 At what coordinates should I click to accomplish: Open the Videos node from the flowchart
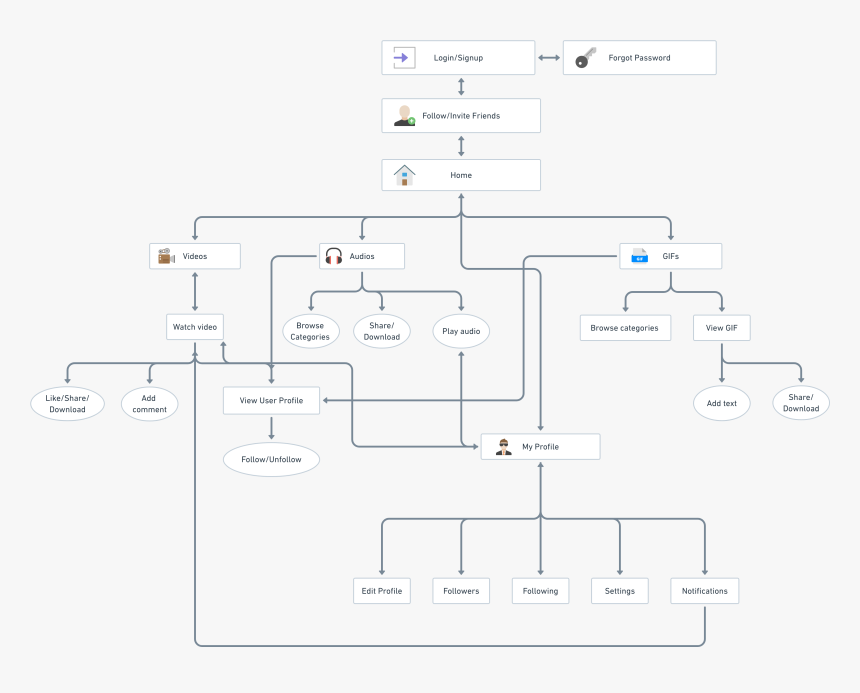pos(195,255)
